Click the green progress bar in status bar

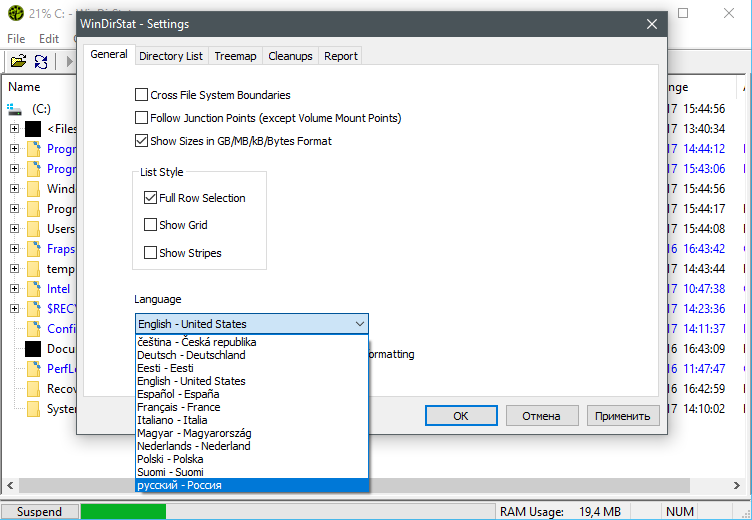click(123, 512)
